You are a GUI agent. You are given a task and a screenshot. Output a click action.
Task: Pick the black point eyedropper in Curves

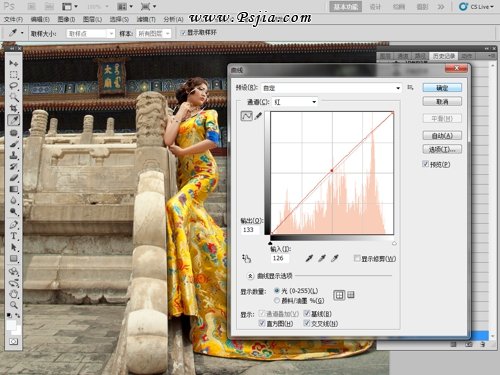[x=309, y=258]
